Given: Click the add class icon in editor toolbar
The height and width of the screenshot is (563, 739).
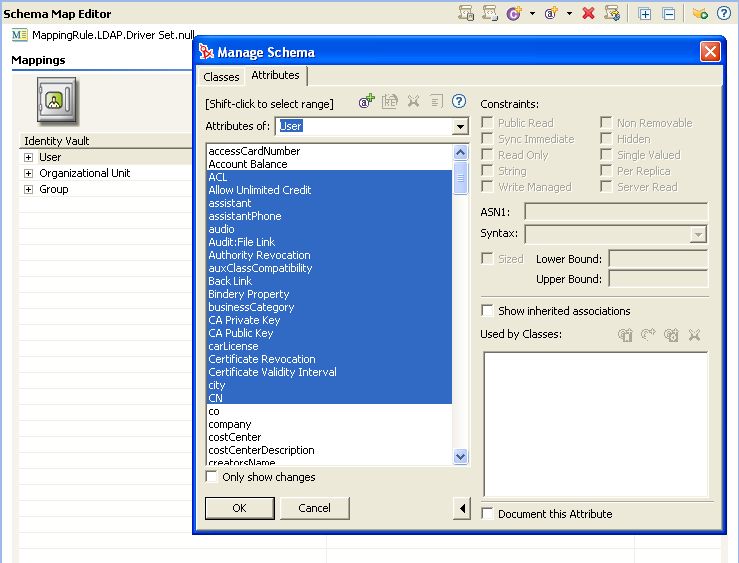Looking at the screenshot, I should point(514,13).
